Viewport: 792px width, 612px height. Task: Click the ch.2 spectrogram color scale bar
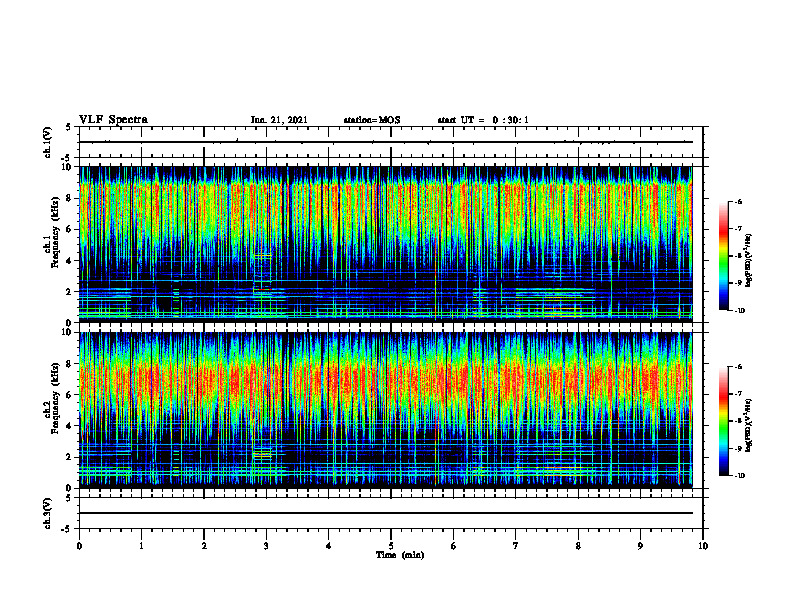[x=724, y=421]
